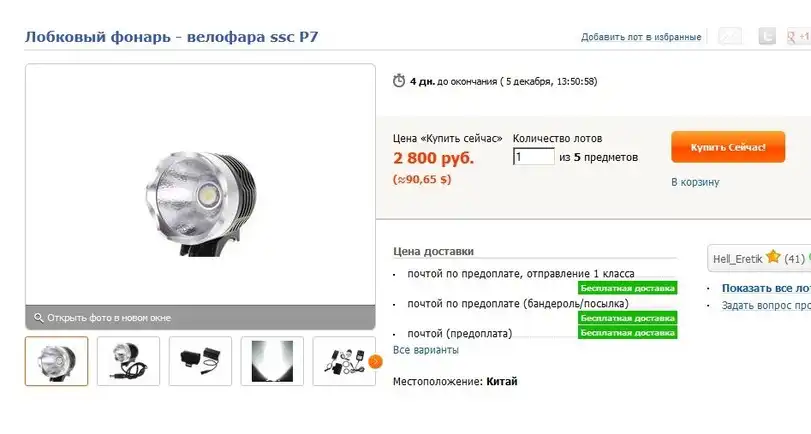Image resolution: width=811 pixels, height=434 pixels.
Task: Click the Google +1 icon
Action: click(799, 37)
